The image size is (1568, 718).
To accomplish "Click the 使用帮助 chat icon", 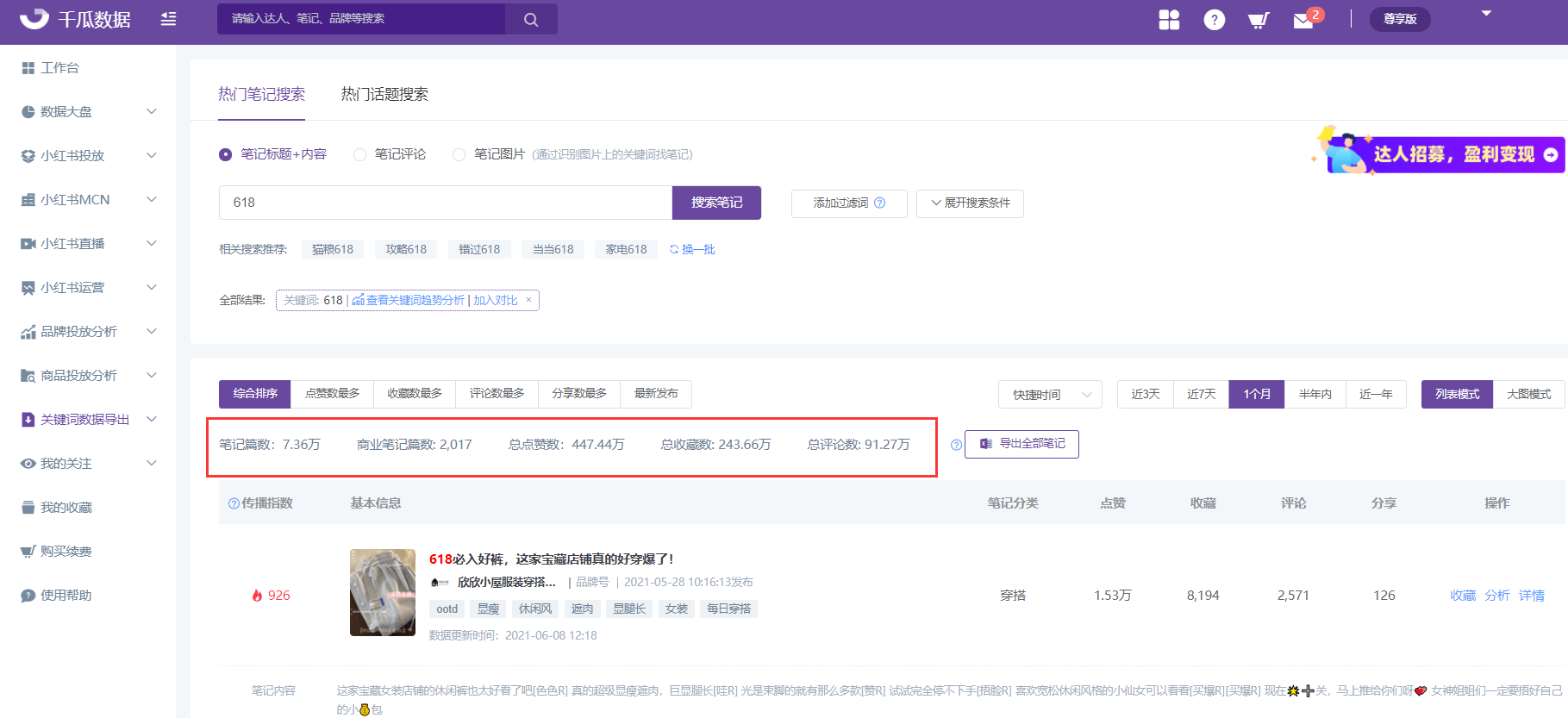I will click(28, 596).
